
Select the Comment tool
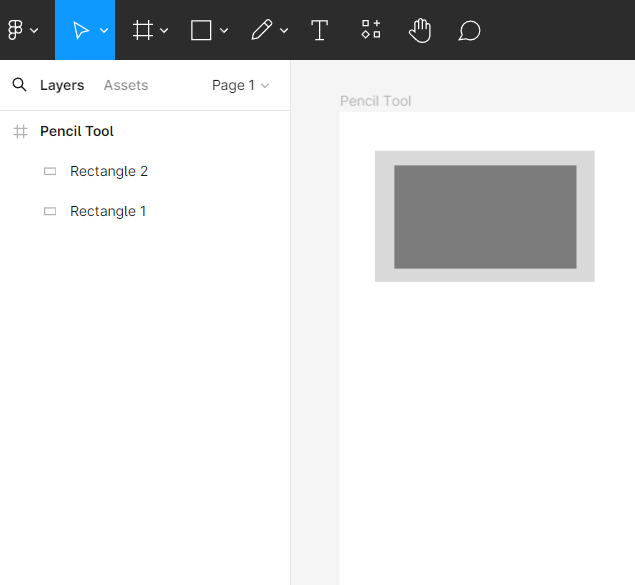(469, 30)
